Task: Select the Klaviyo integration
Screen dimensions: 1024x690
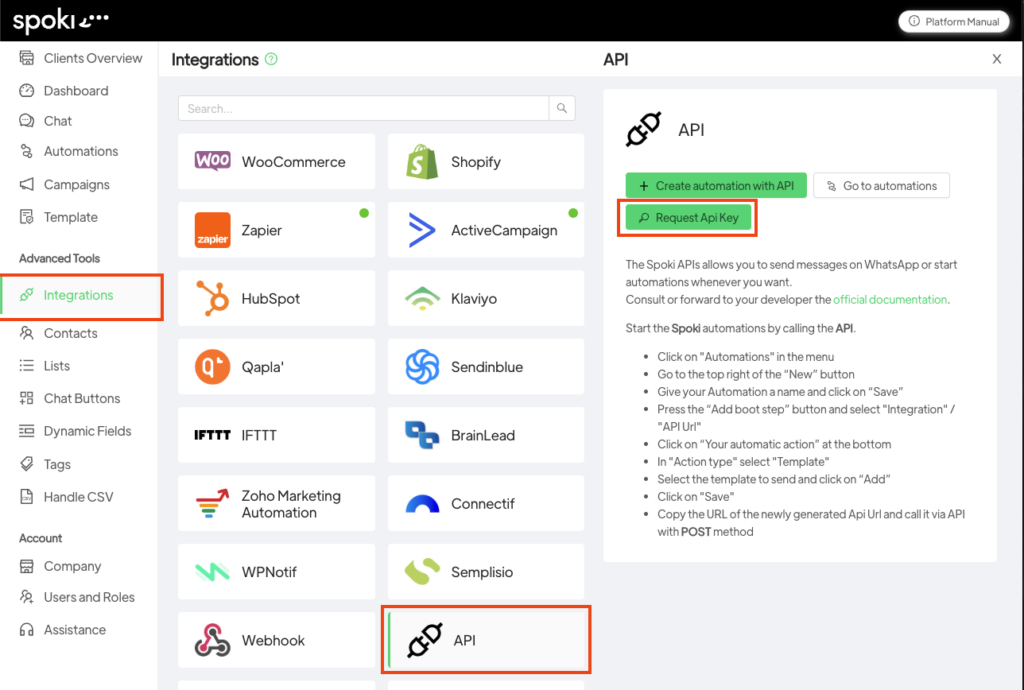Action: (x=485, y=297)
